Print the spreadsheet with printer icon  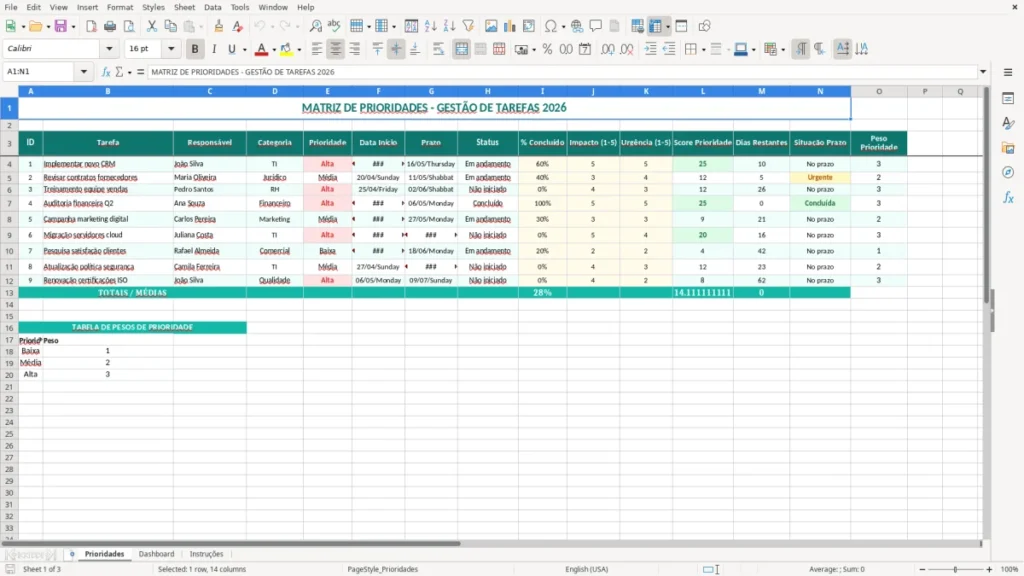[x=110, y=26]
